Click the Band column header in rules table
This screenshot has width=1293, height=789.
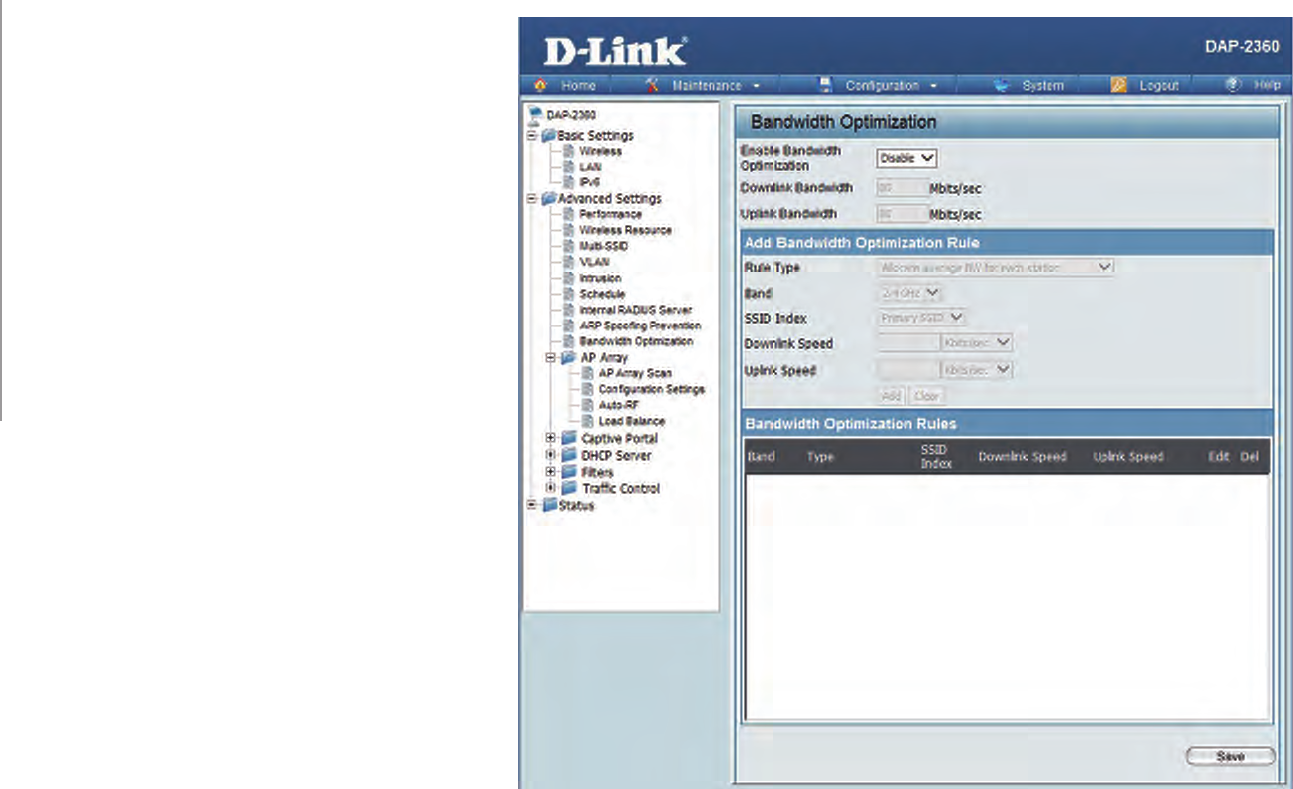761,457
